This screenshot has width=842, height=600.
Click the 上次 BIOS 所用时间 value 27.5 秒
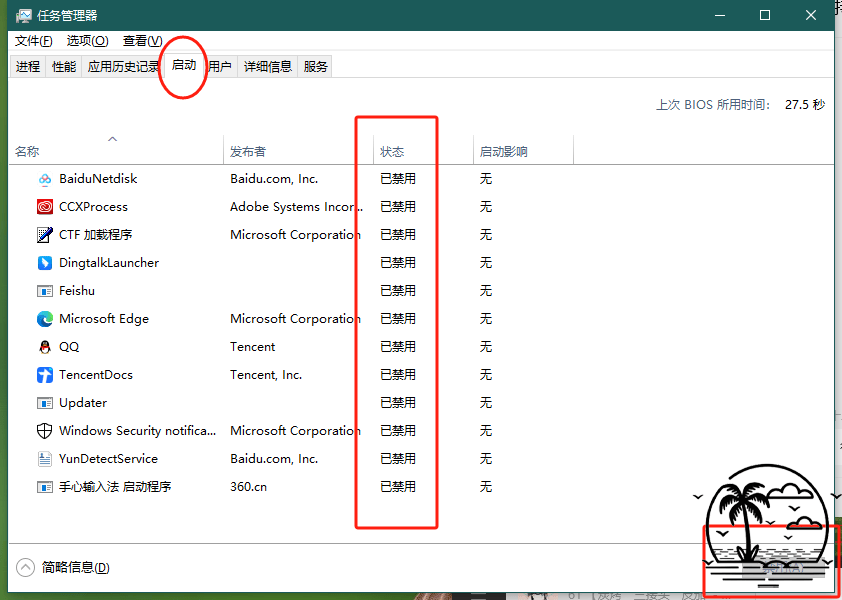[x=804, y=105]
